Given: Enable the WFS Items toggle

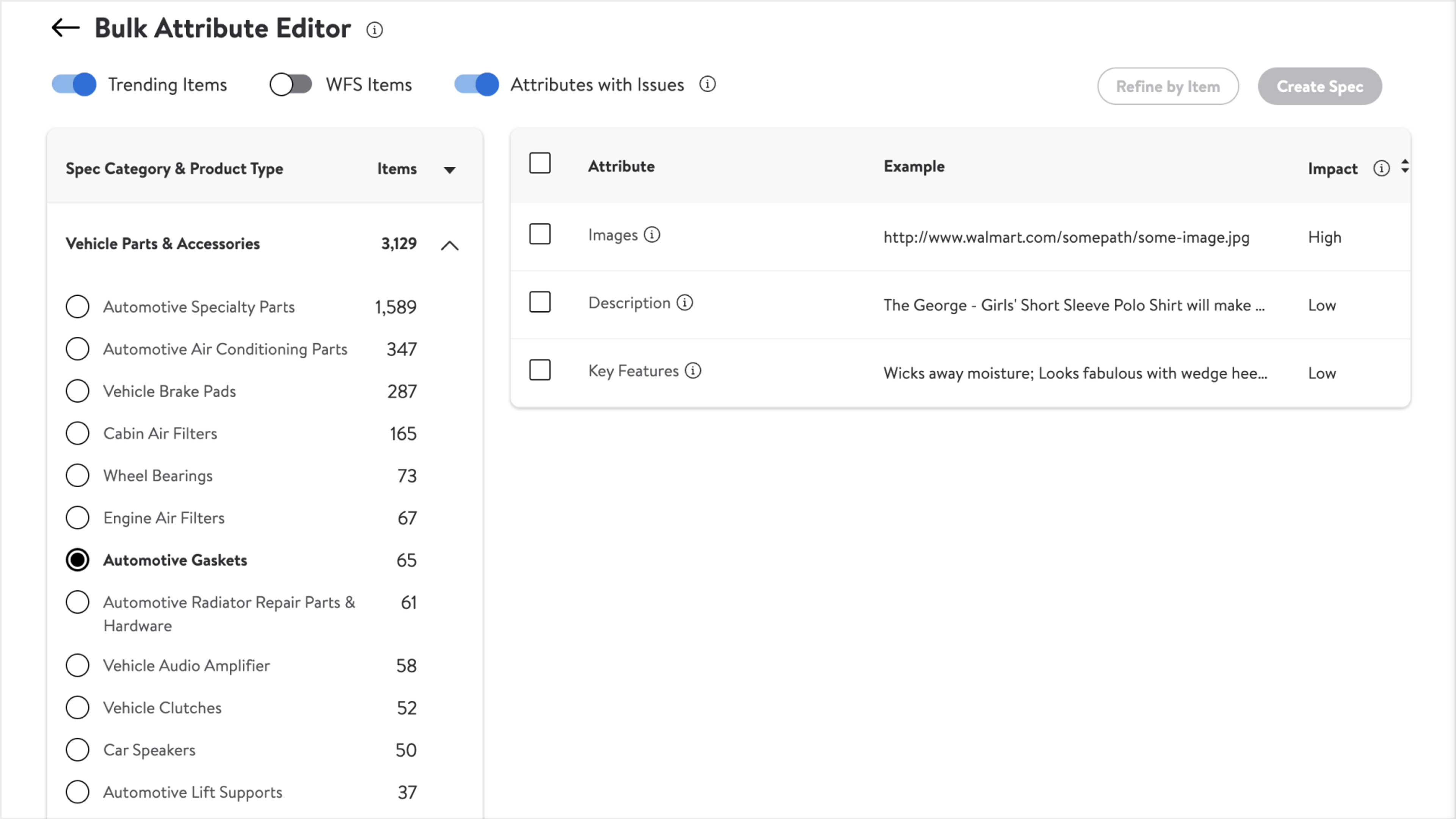Looking at the screenshot, I should (291, 85).
